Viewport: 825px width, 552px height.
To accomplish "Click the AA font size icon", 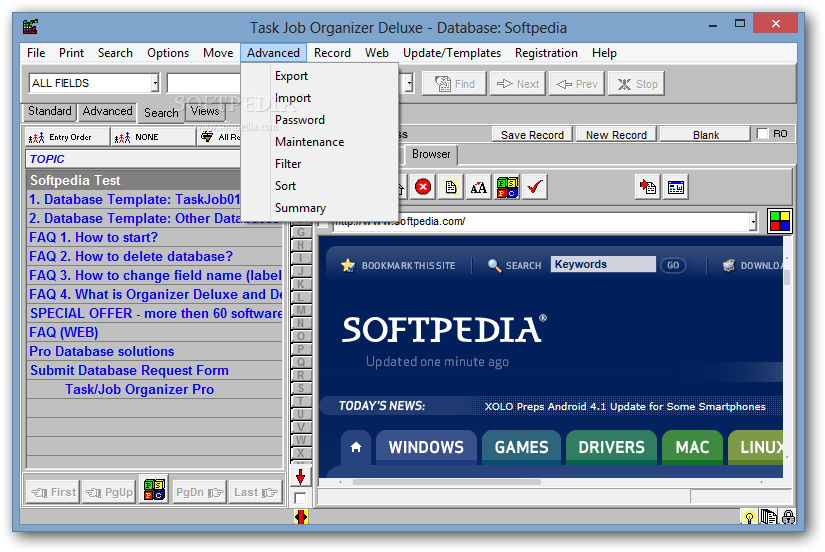I will tap(478, 187).
